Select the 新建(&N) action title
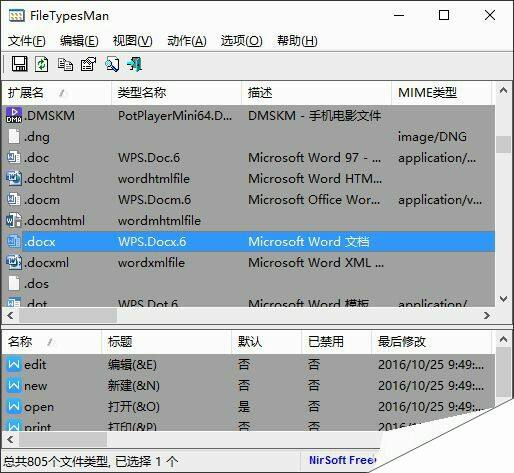 133,386
